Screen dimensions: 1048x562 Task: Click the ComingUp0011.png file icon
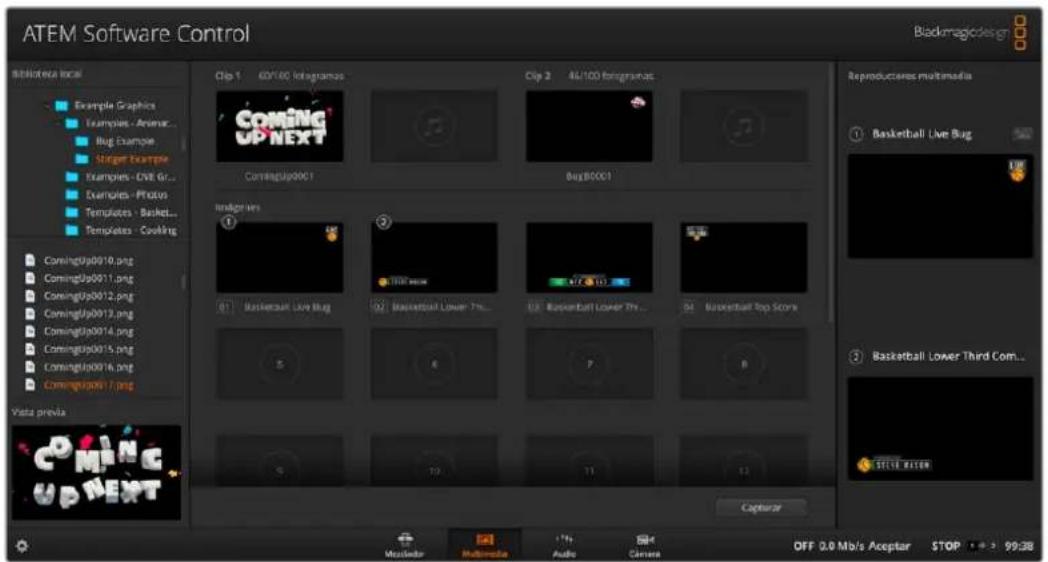point(30,278)
